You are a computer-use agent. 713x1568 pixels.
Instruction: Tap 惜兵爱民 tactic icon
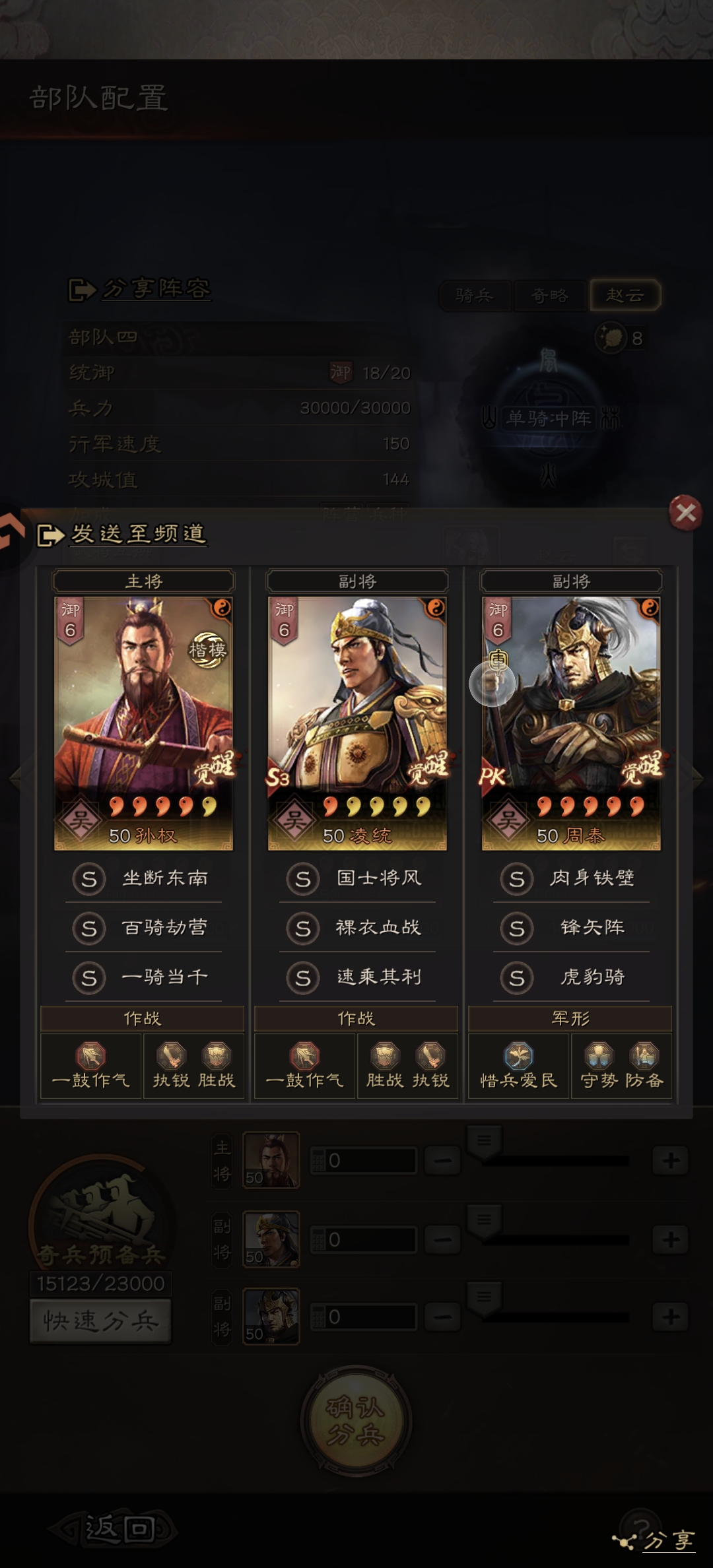519,1056
